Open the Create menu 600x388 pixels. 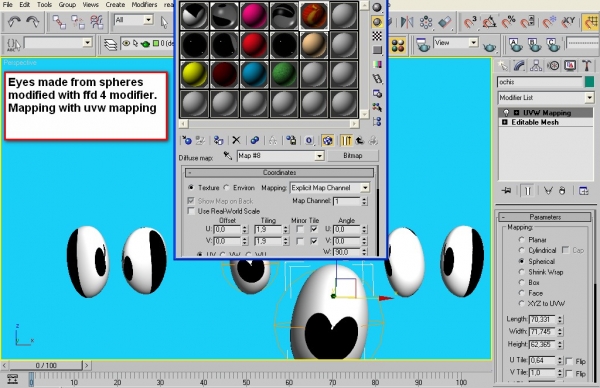[x=115, y=5]
